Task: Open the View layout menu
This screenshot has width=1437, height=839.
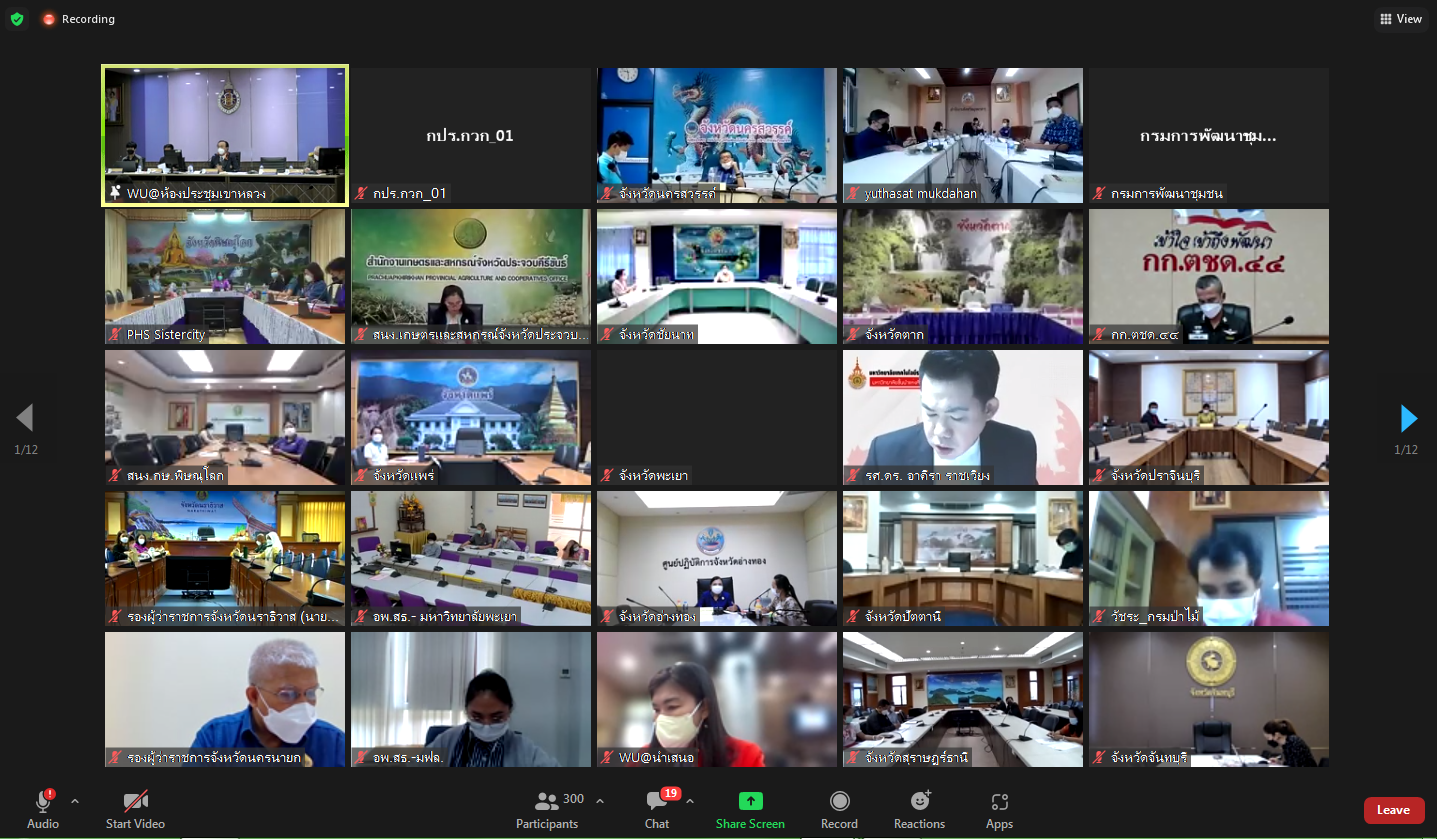Action: point(1400,19)
